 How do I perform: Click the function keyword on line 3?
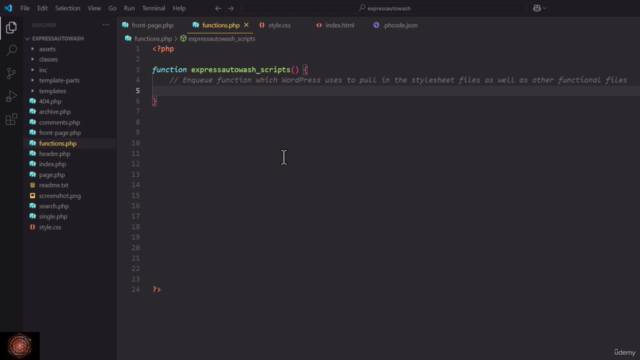coord(169,70)
